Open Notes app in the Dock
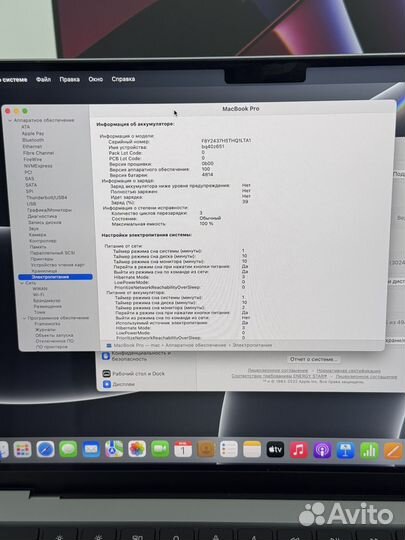This screenshot has width=405, height=540. click(x=252, y=449)
